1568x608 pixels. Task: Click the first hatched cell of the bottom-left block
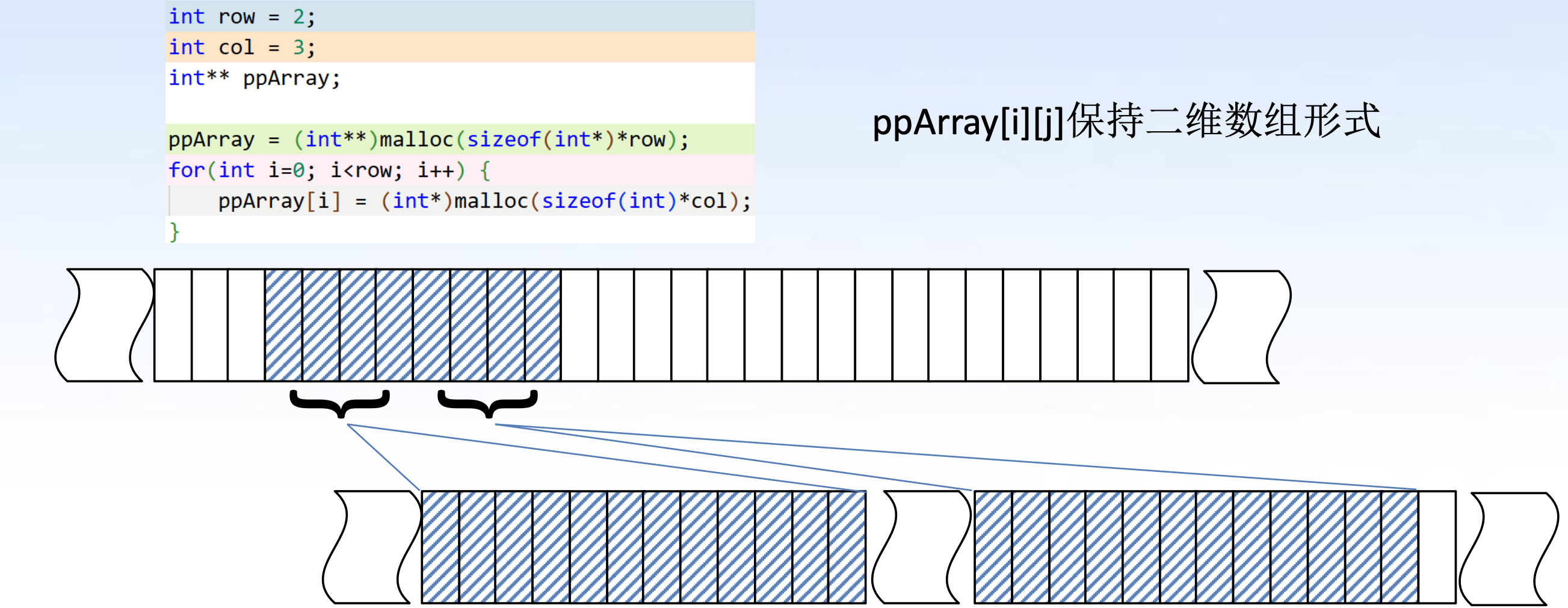pyautogui.click(x=440, y=547)
